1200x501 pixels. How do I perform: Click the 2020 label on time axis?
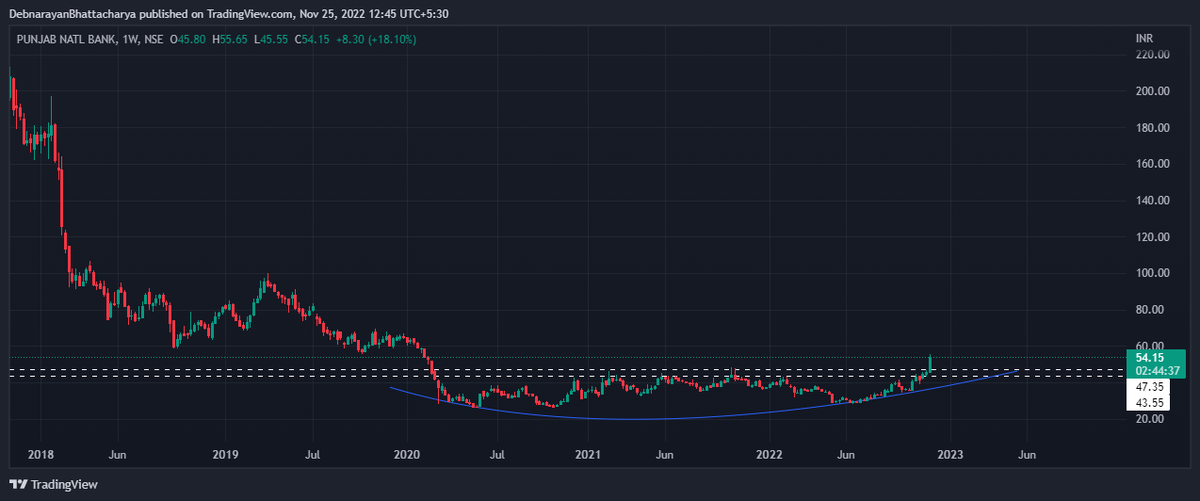(x=407, y=454)
